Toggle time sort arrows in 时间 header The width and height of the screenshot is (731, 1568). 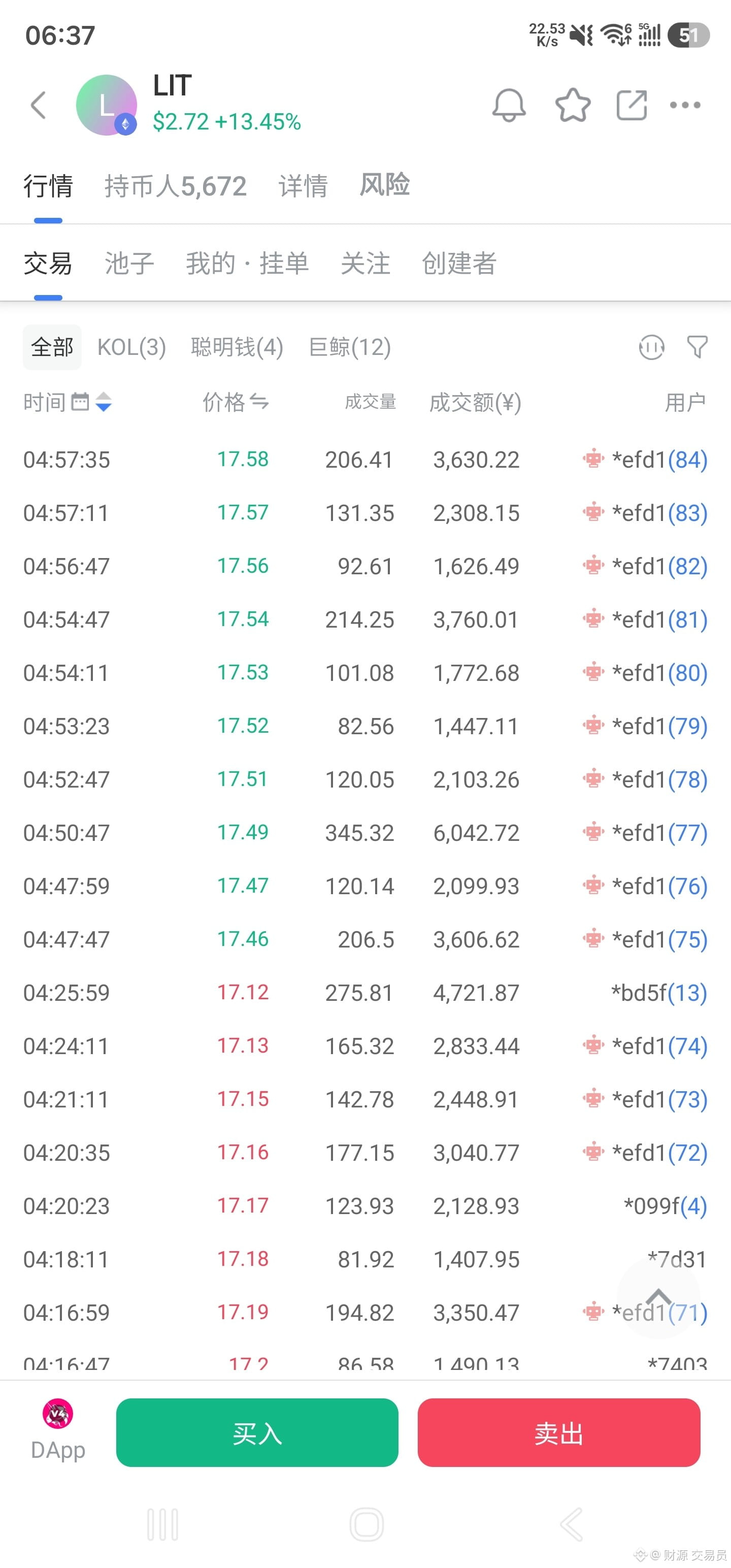click(104, 402)
